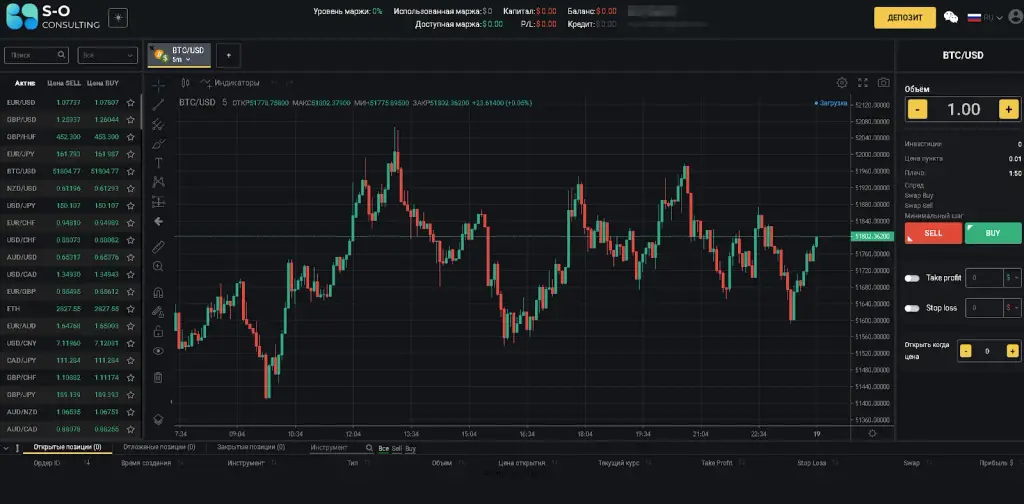Select the text annotation tool
The height and width of the screenshot is (504, 1024).
tap(158, 163)
